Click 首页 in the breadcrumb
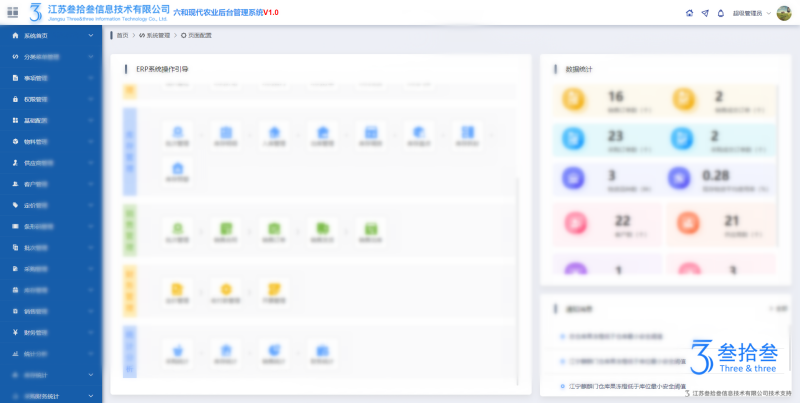 122,35
